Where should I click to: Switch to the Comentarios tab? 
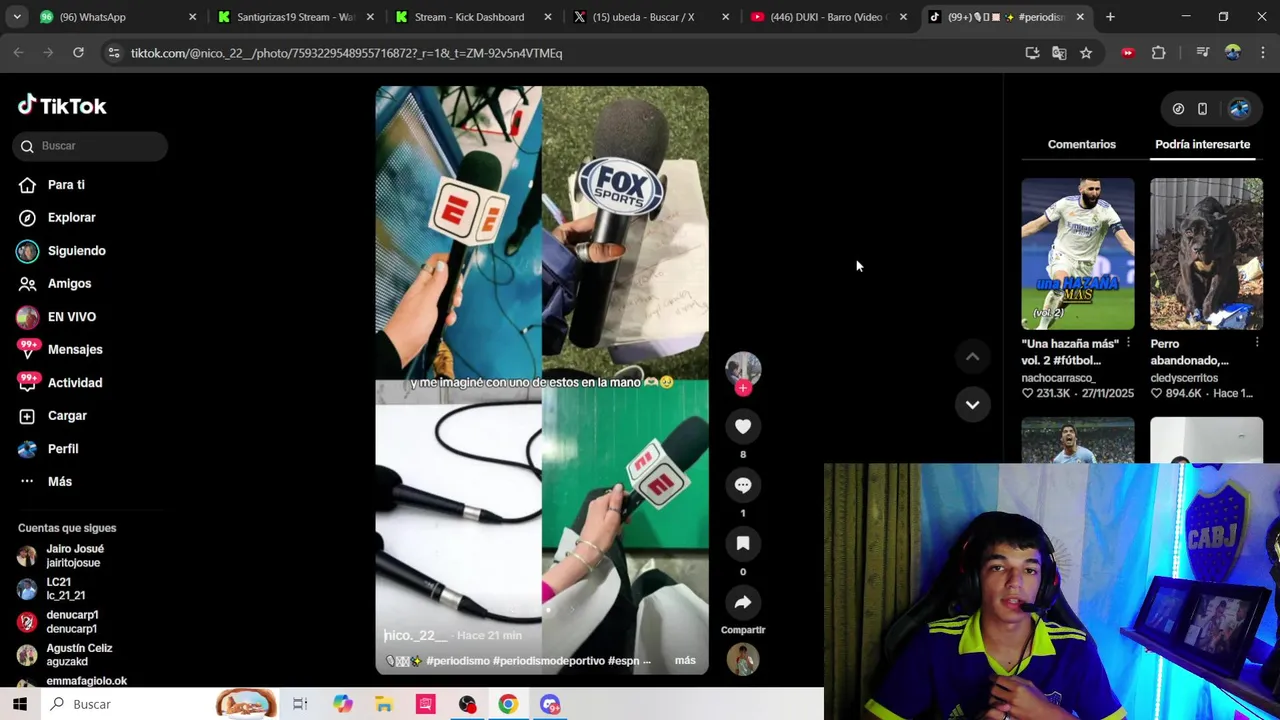tap(1082, 144)
